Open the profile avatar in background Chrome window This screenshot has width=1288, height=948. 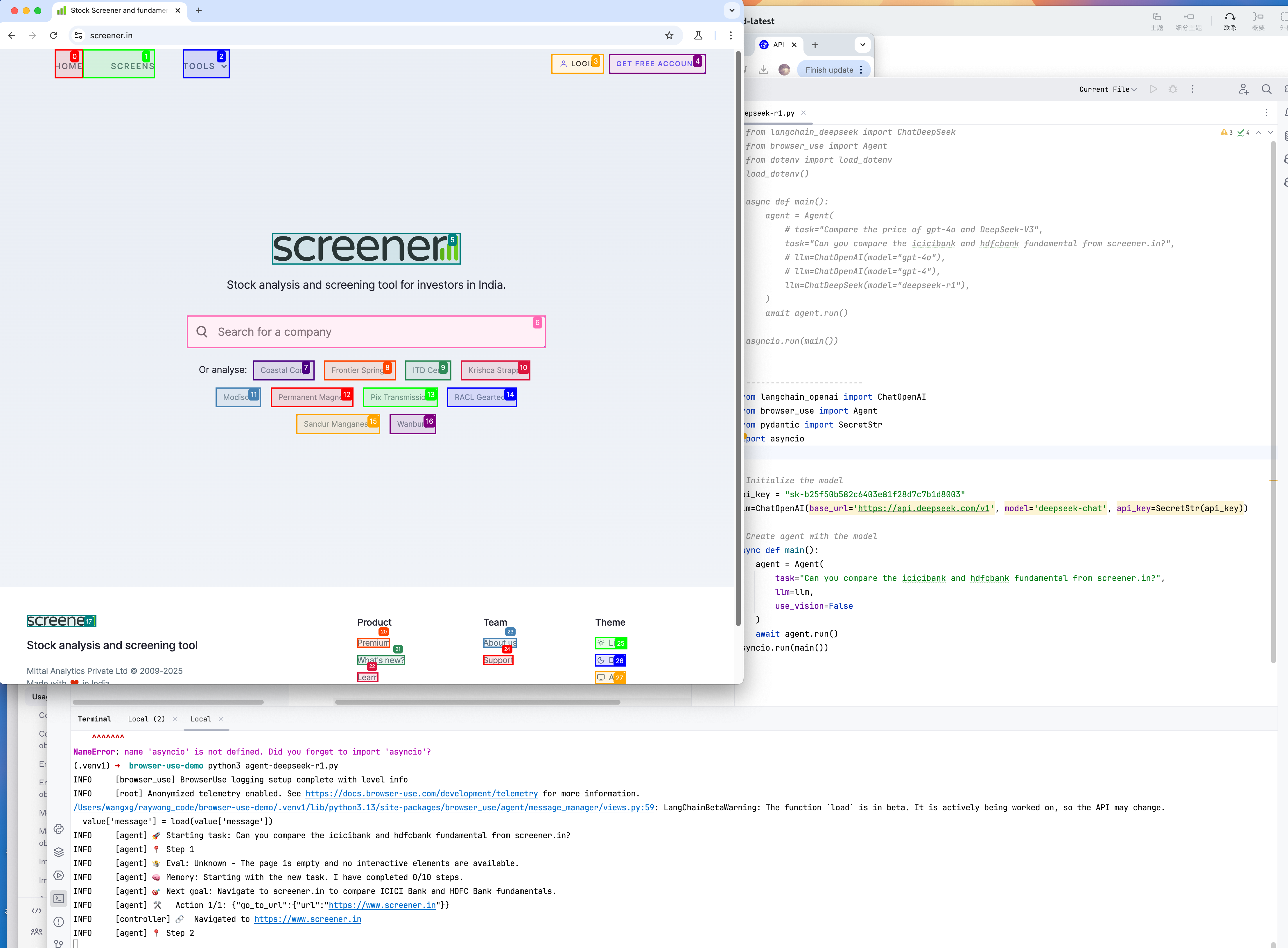coord(784,69)
